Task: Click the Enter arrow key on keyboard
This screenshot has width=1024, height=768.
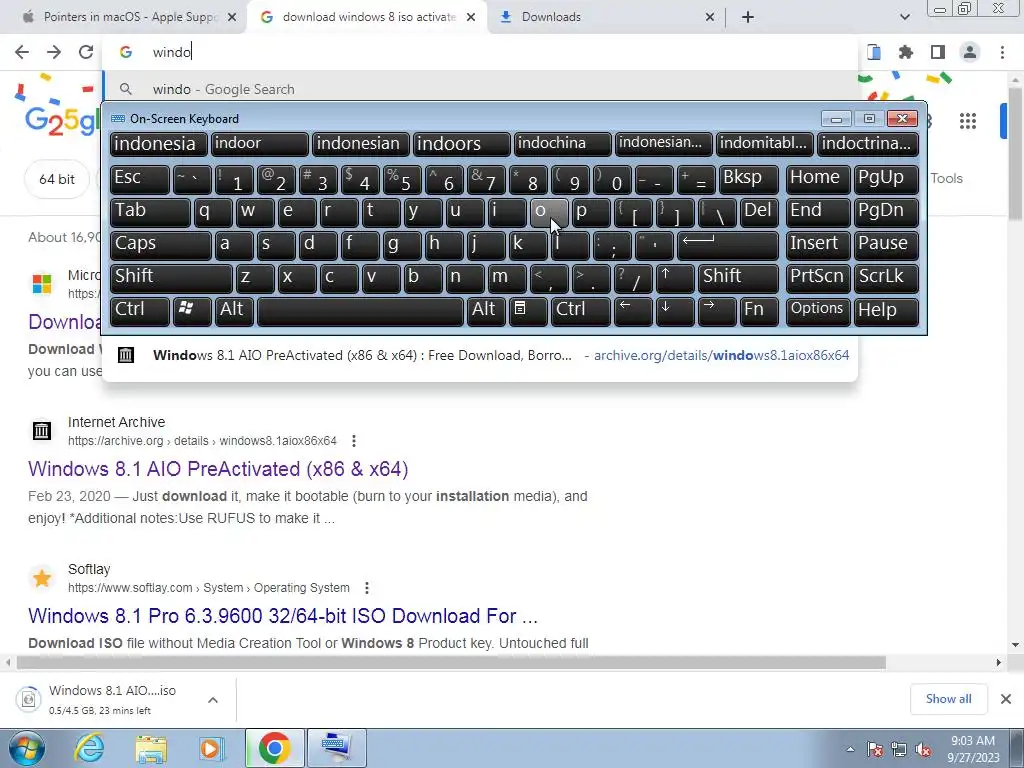Action: 728,245
